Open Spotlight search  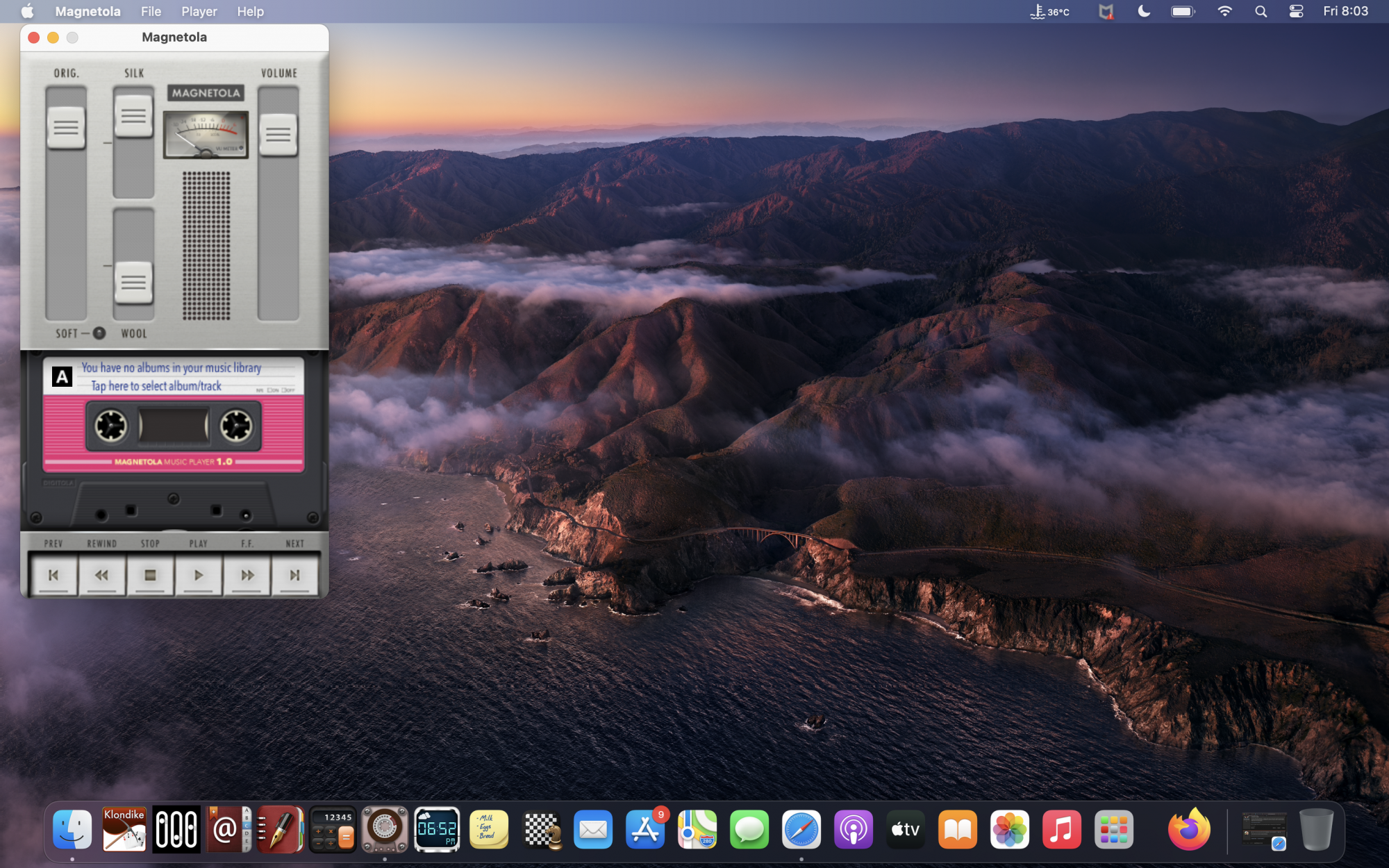tap(1261, 11)
